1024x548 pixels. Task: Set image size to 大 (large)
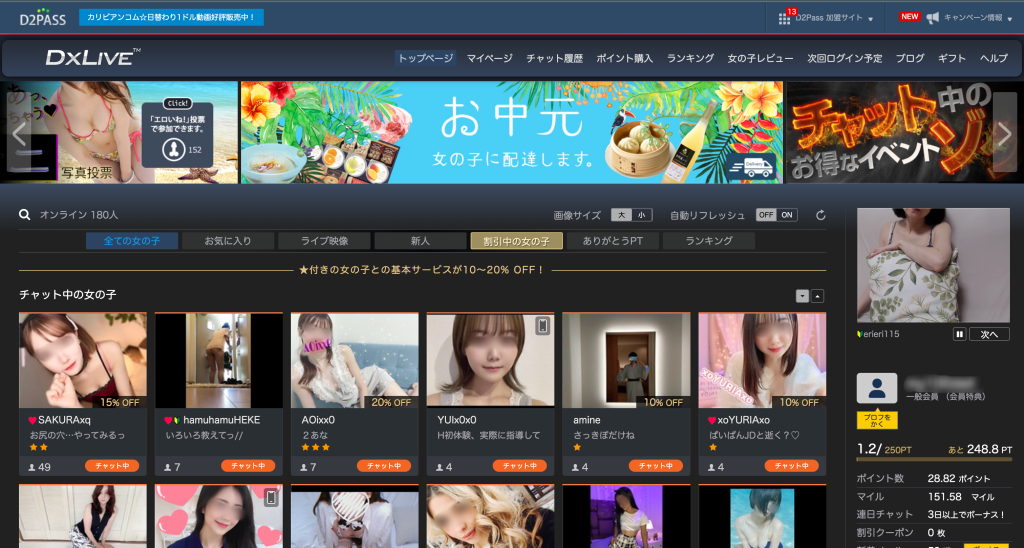click(x=621, y=215)
